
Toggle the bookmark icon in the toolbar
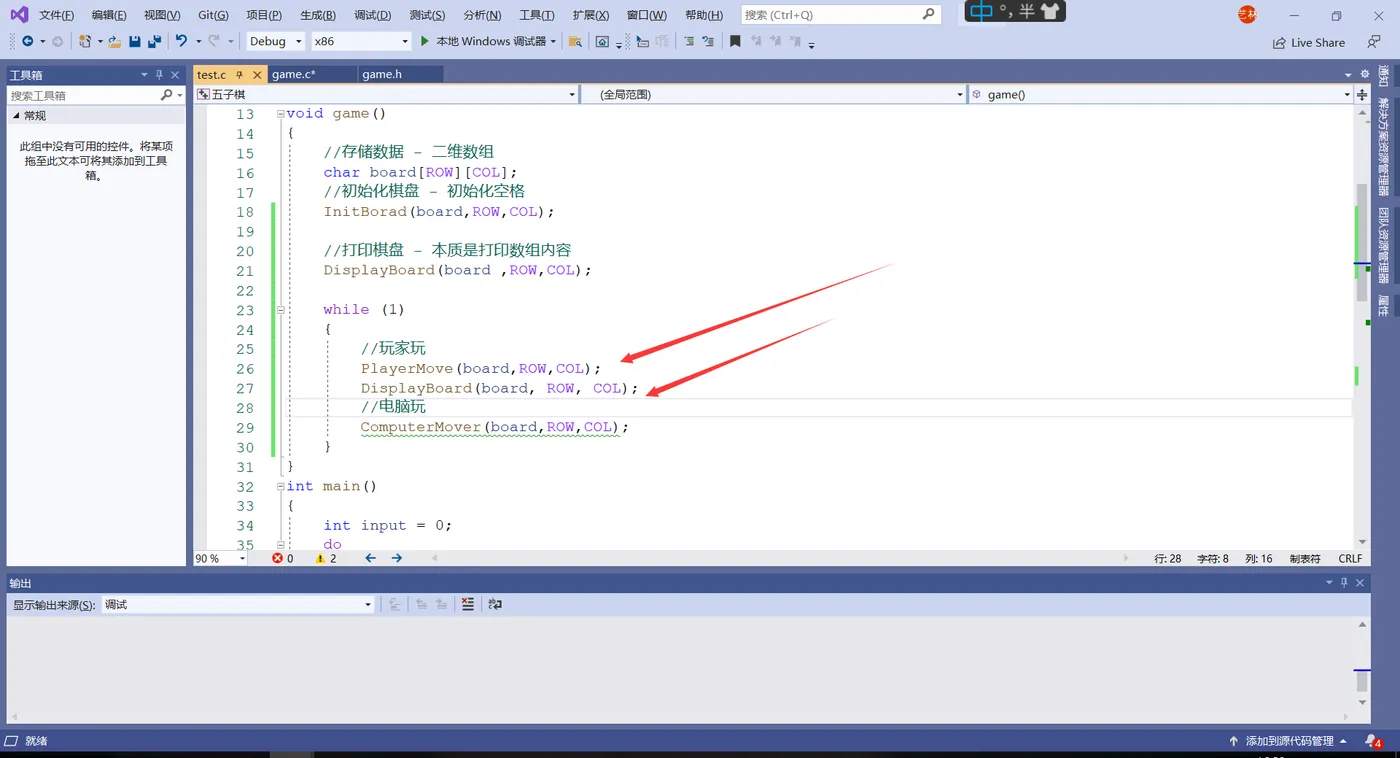[x=735, y=41]
